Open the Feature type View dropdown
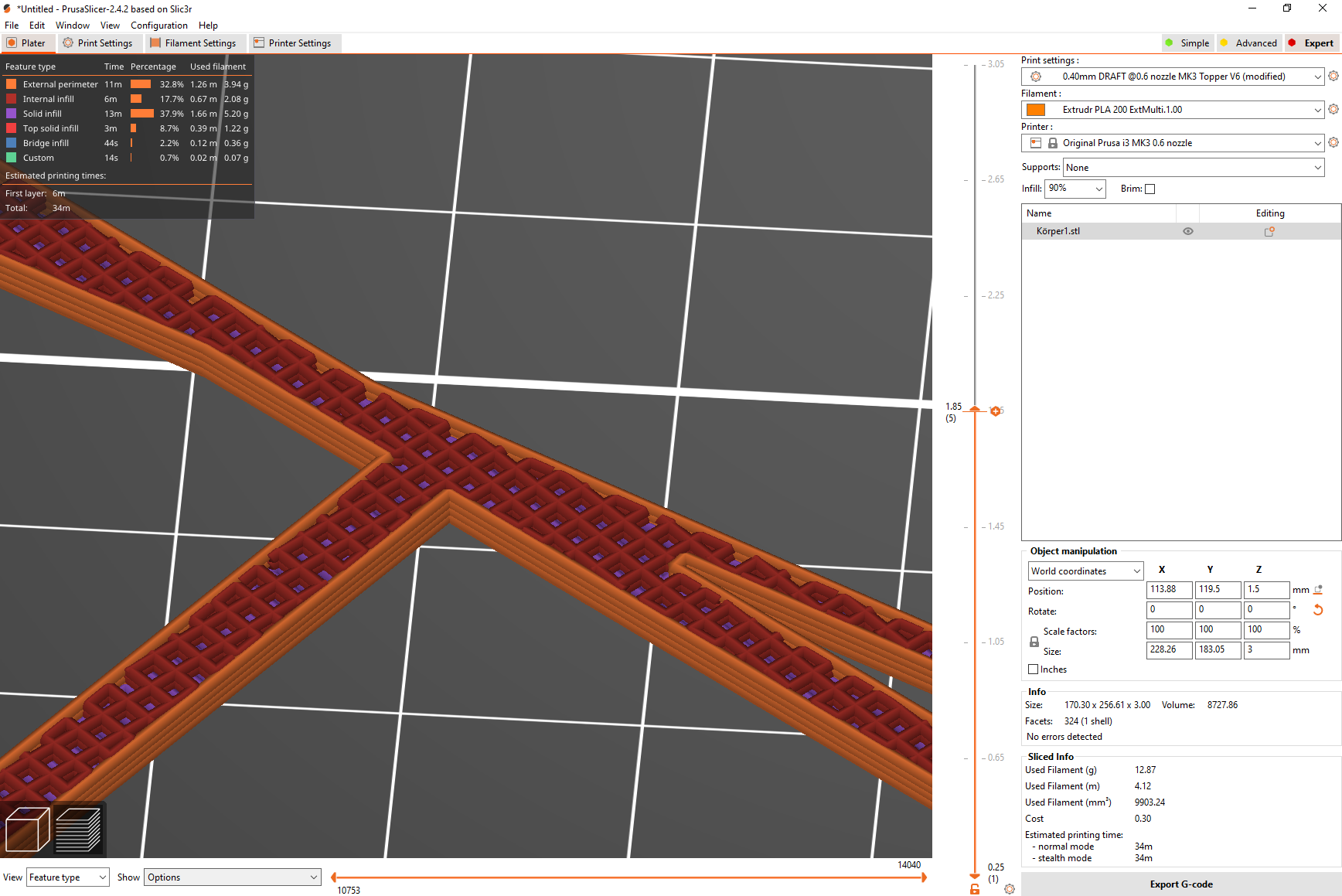 pos(67,877)
